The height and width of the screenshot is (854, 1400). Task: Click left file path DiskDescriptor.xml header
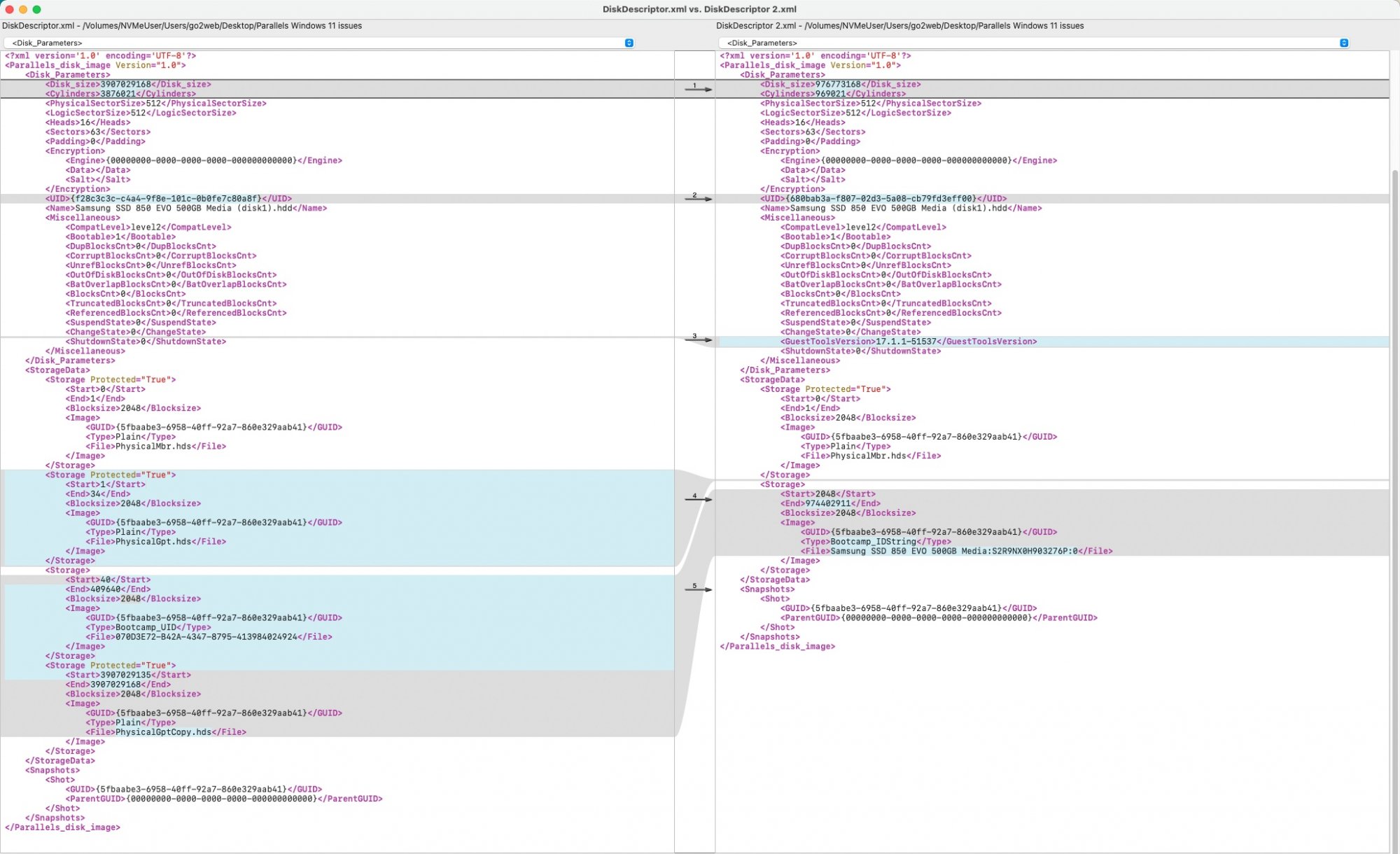[x=182, y=26]
